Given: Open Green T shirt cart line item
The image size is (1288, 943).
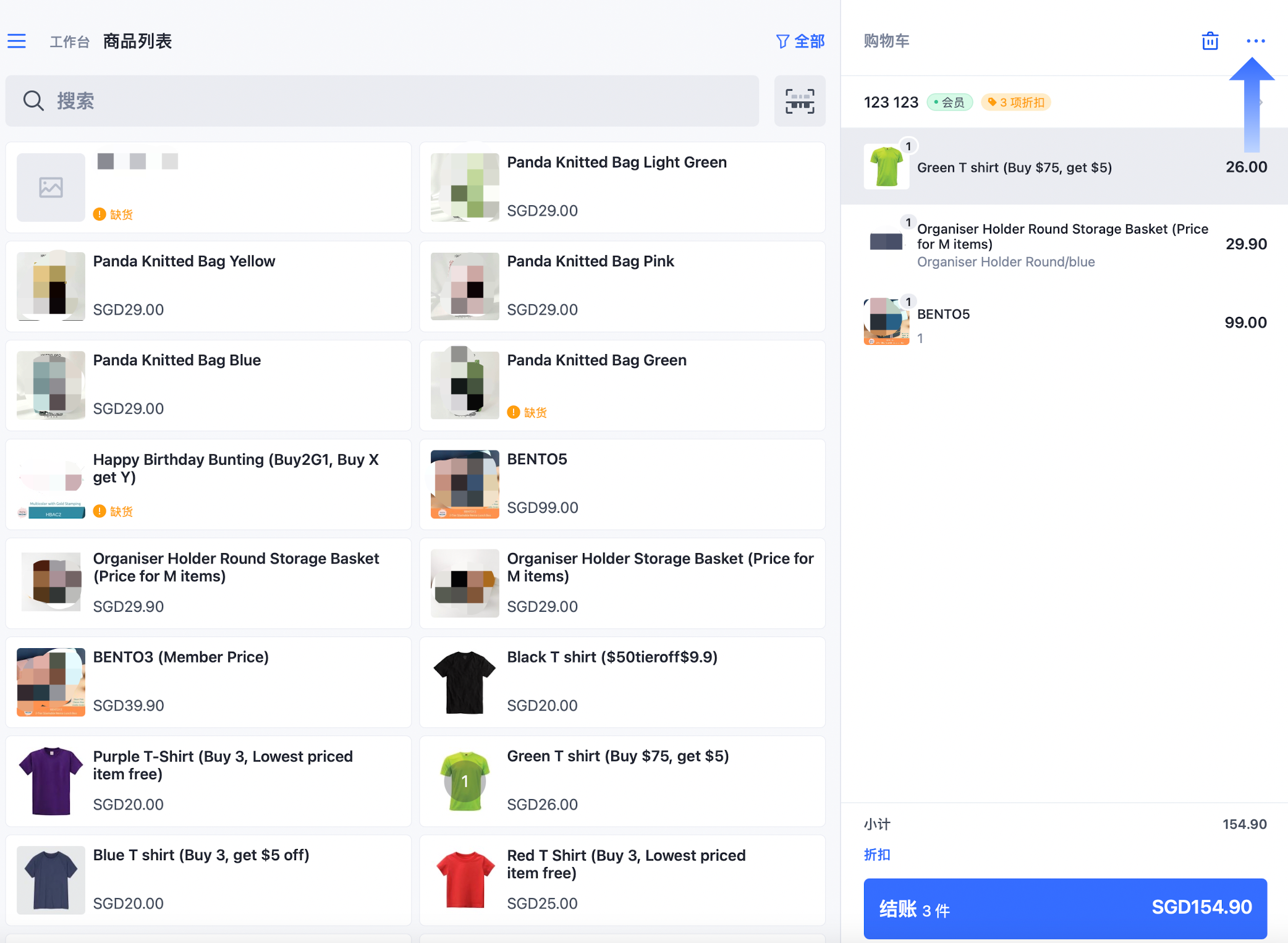Looking at the screenshot, I should tap(1064, 167).
